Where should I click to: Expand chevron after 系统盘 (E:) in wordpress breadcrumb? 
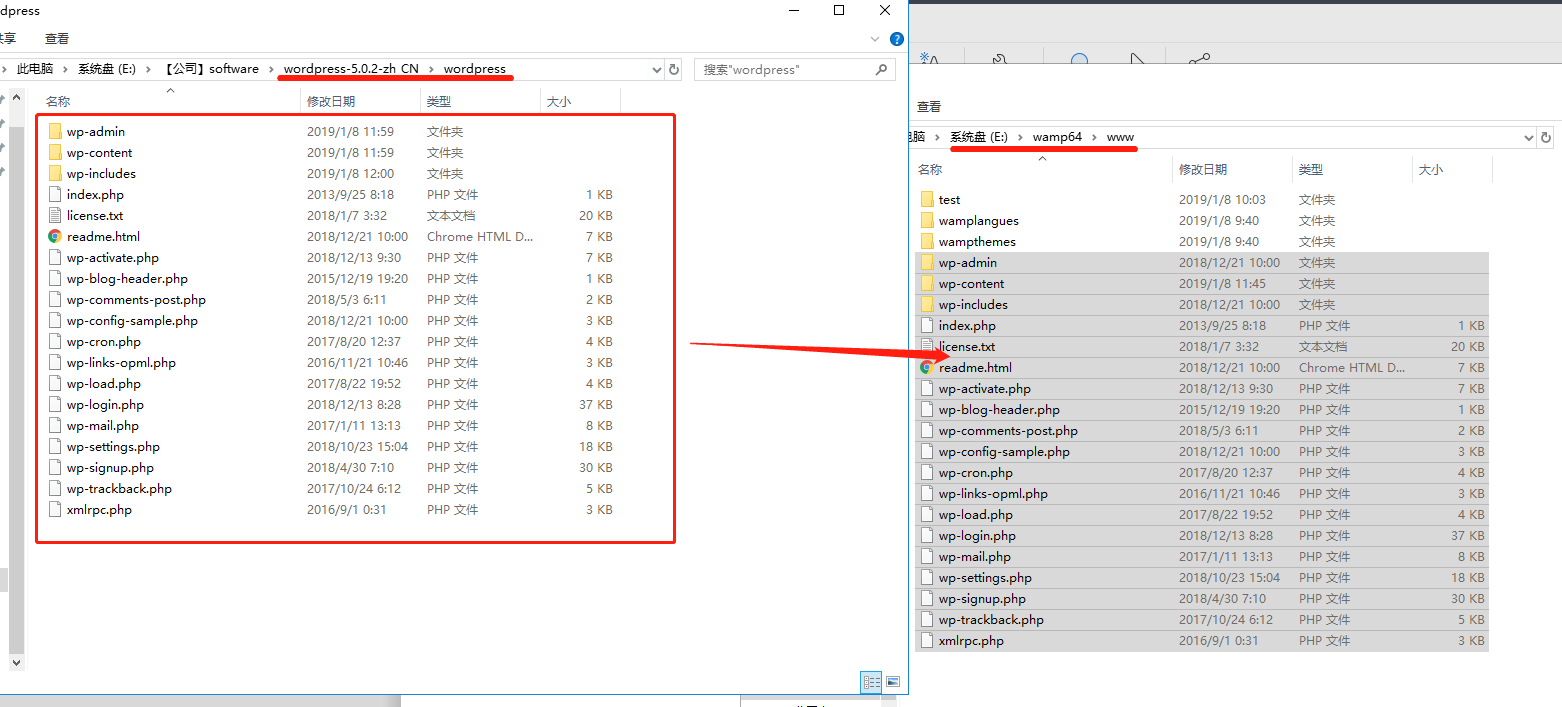click(x=148, y=69)
